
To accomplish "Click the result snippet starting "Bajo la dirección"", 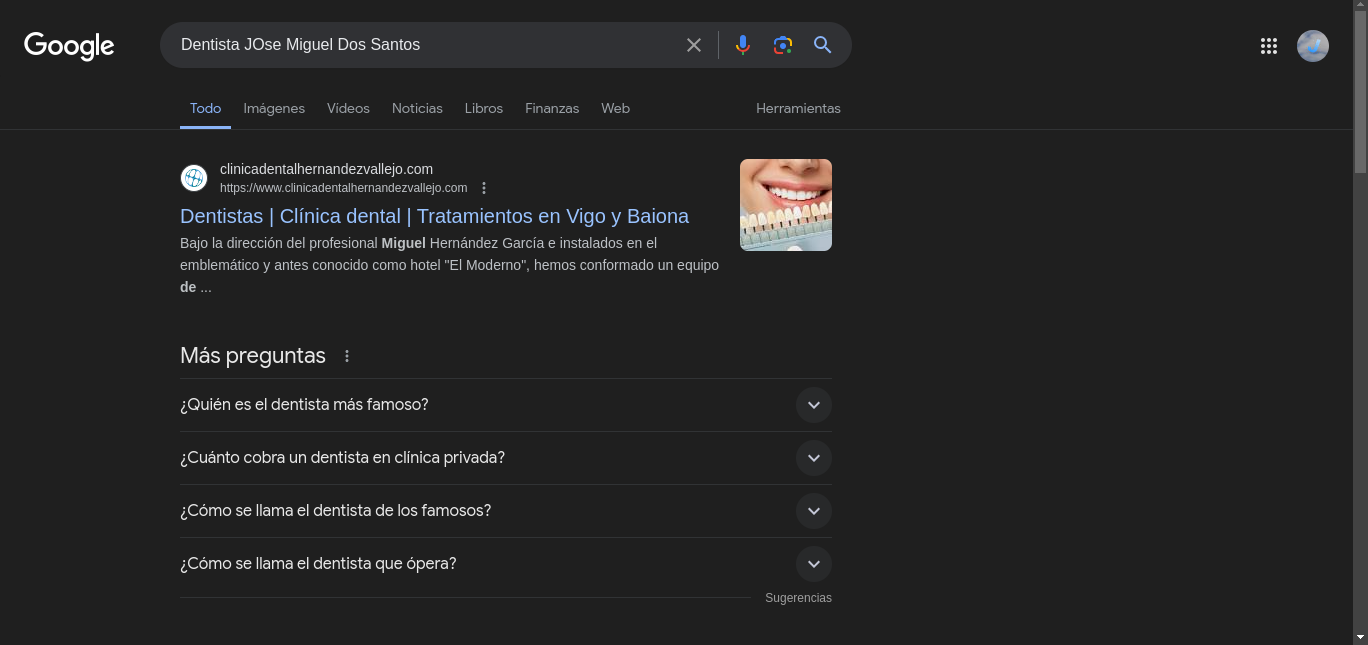I will pyautogui.click(x=450, y=265).
